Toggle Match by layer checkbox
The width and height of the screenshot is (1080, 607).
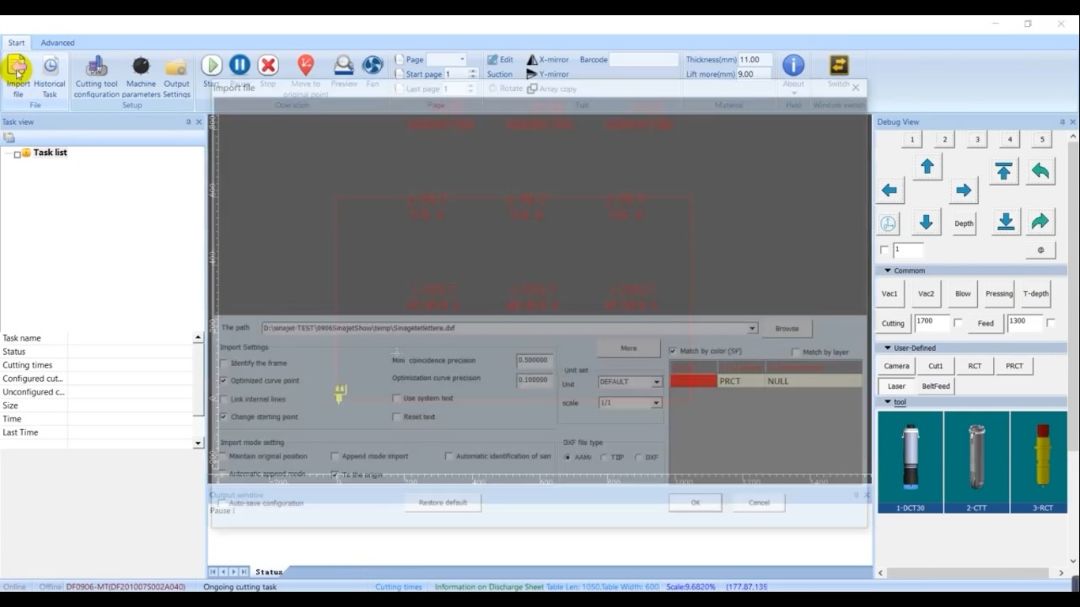click(x=795, y=352)
